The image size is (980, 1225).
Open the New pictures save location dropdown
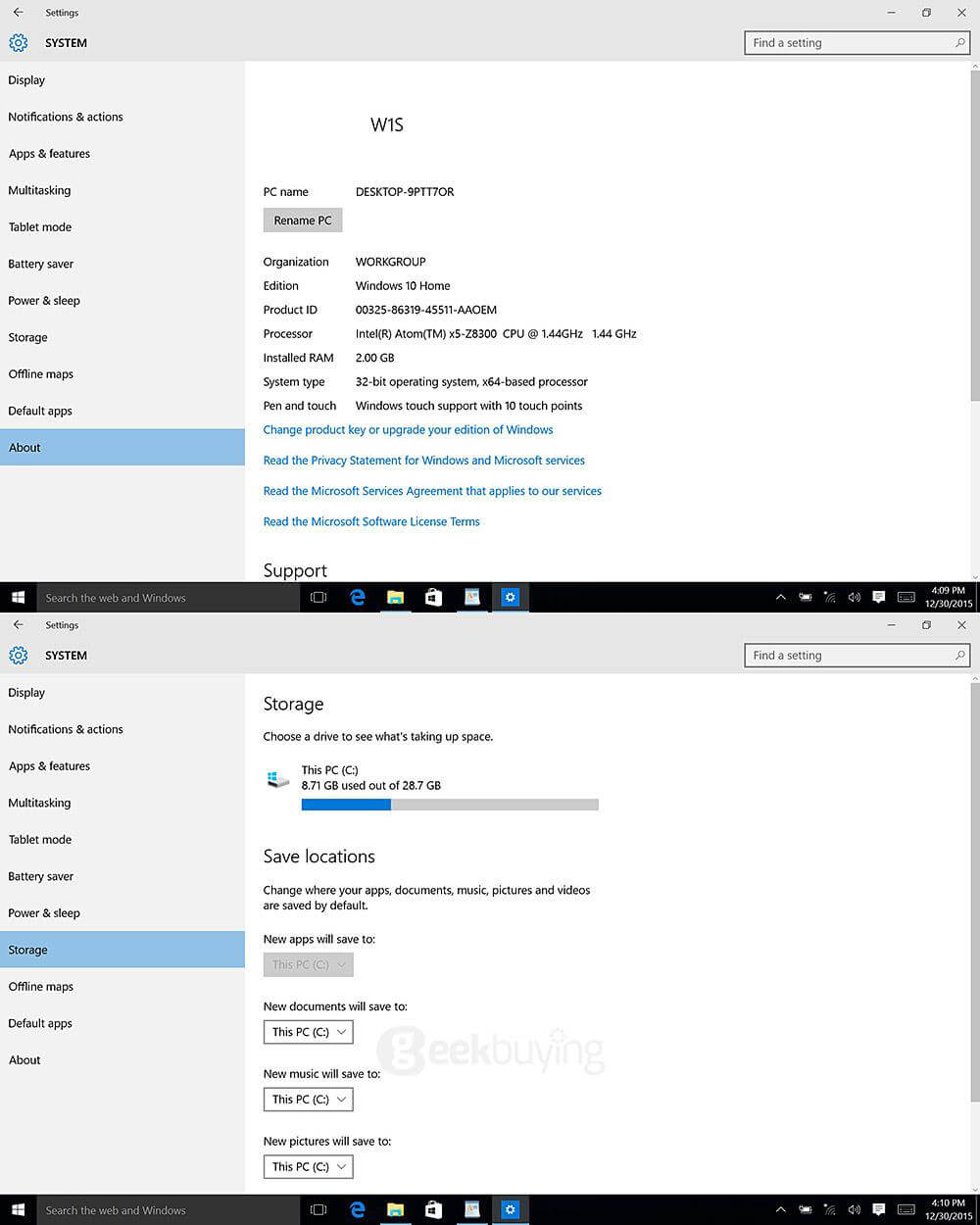(308, 1166)
